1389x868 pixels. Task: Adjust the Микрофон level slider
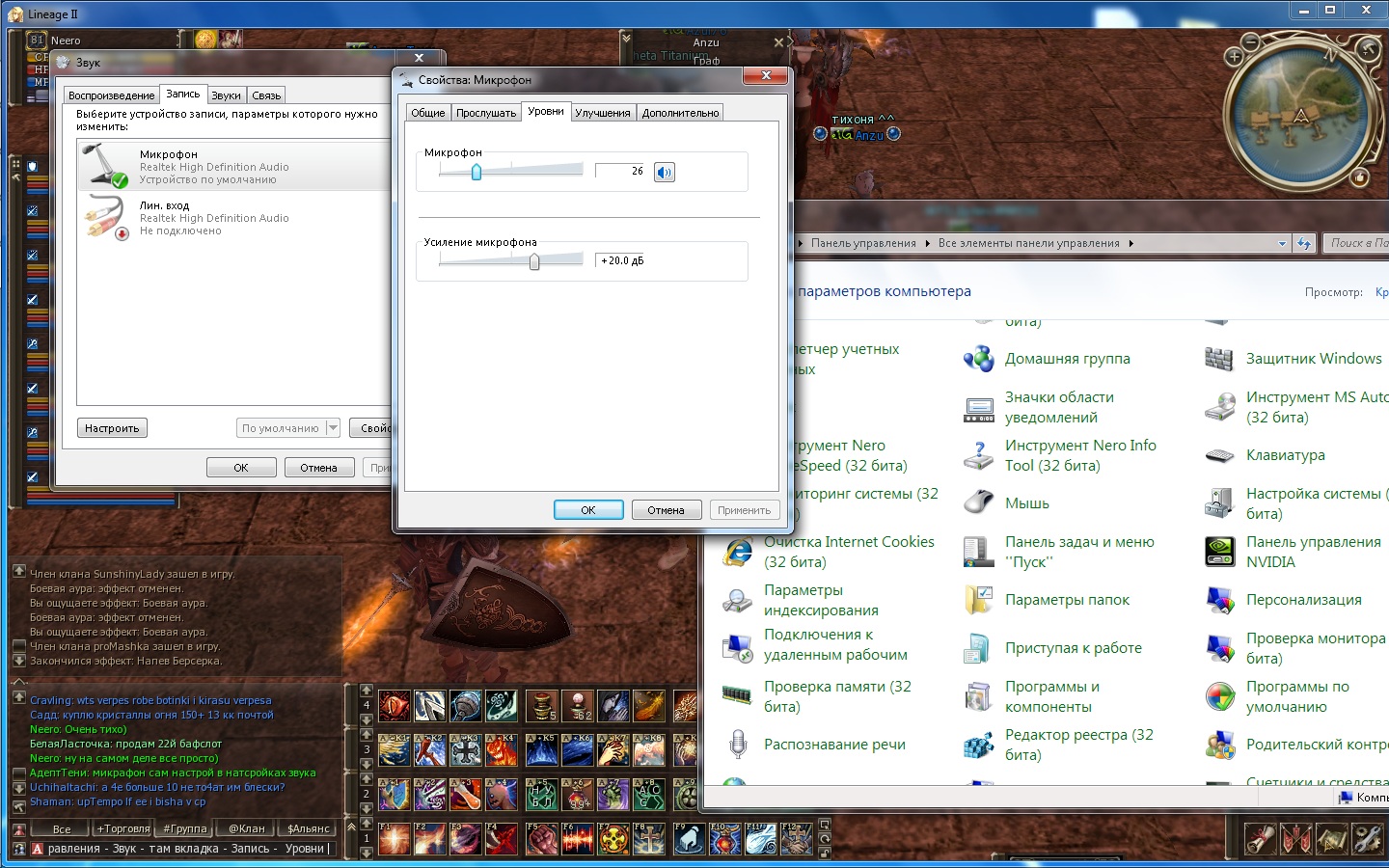click(x=477, y=172)
